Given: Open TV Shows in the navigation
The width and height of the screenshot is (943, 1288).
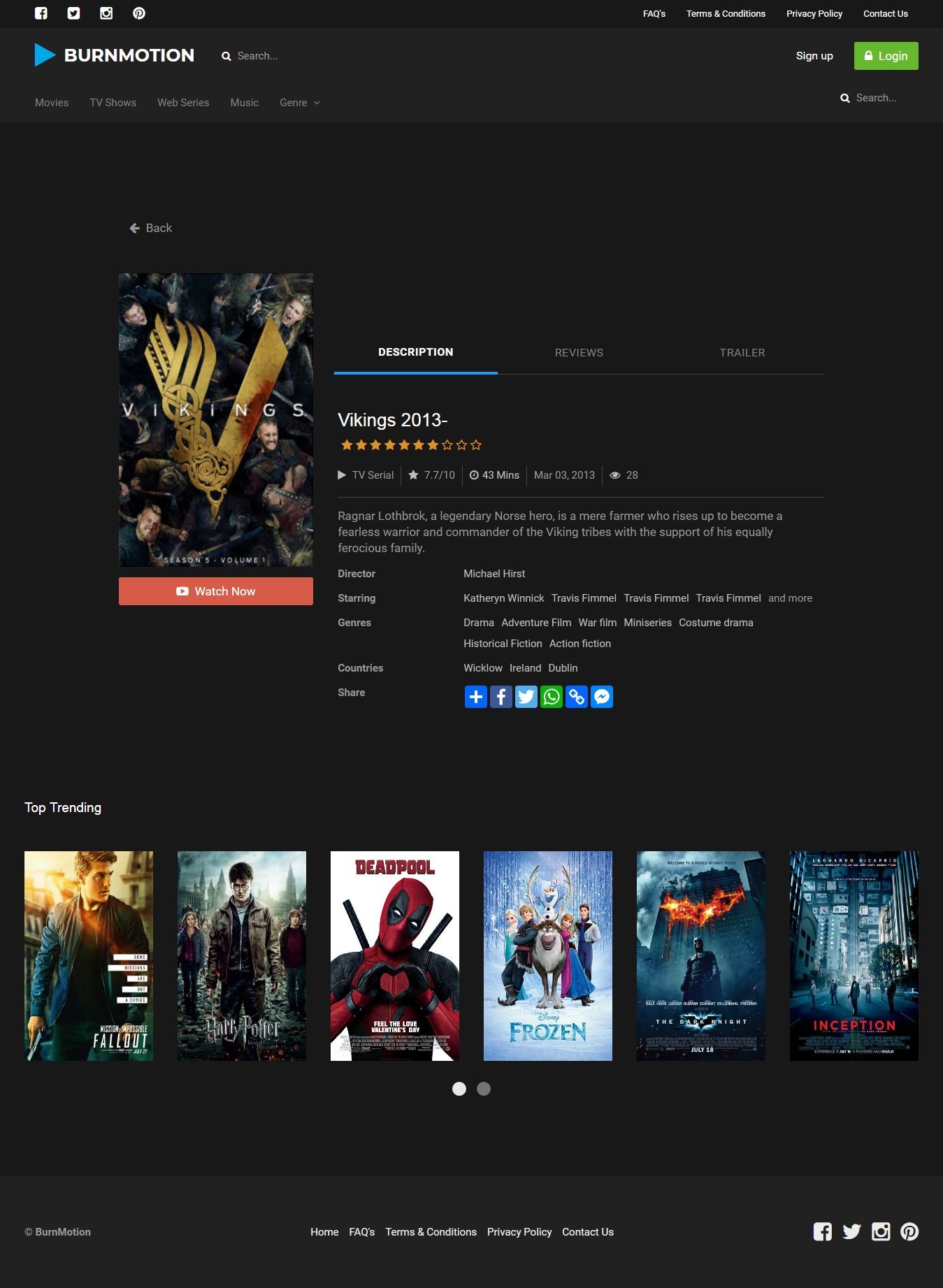Looking at the screenshot, I should pyautogui.click(x=113, y=103).
